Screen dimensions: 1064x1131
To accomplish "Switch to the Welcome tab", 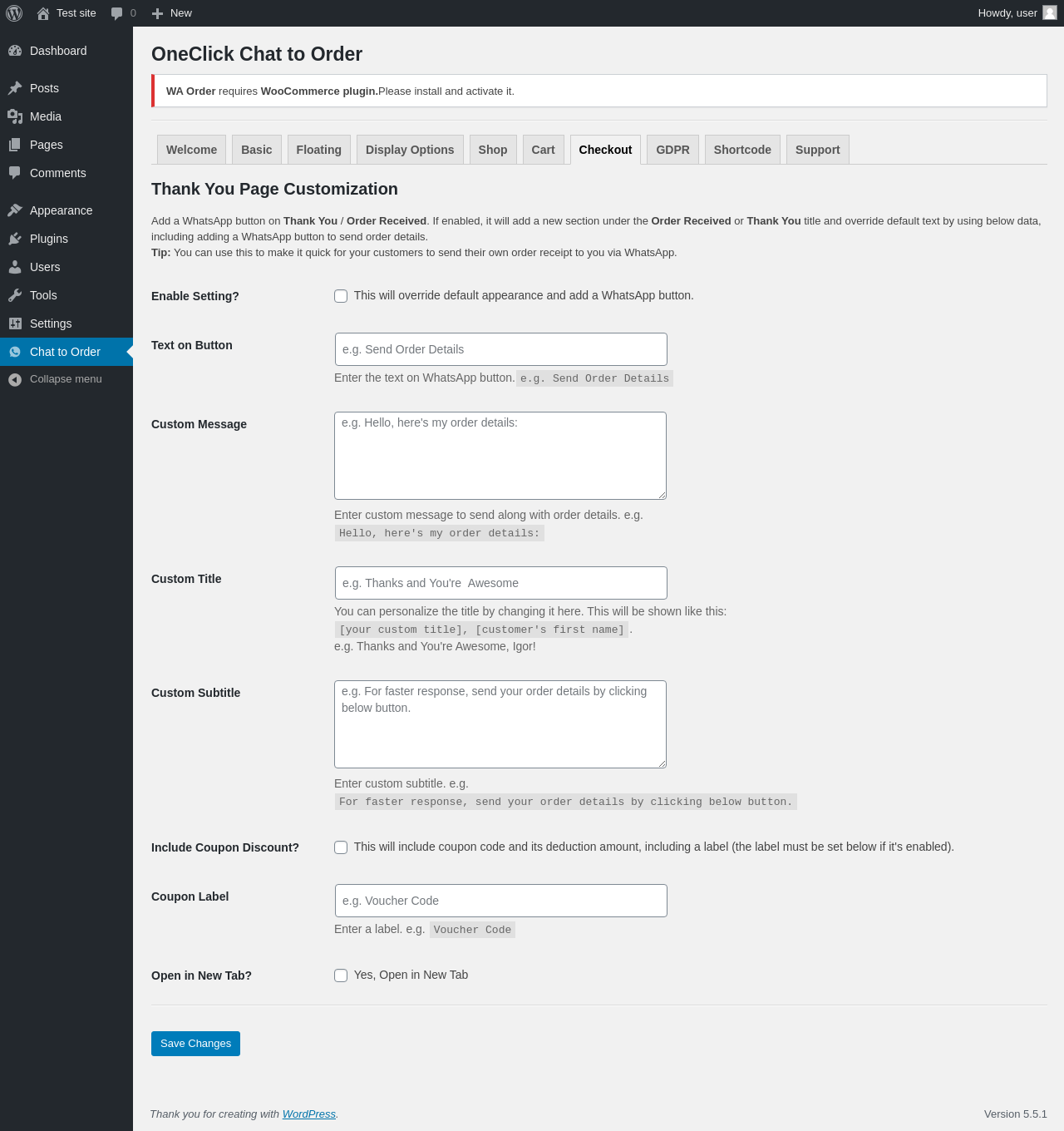I will (x=191, y=150).
